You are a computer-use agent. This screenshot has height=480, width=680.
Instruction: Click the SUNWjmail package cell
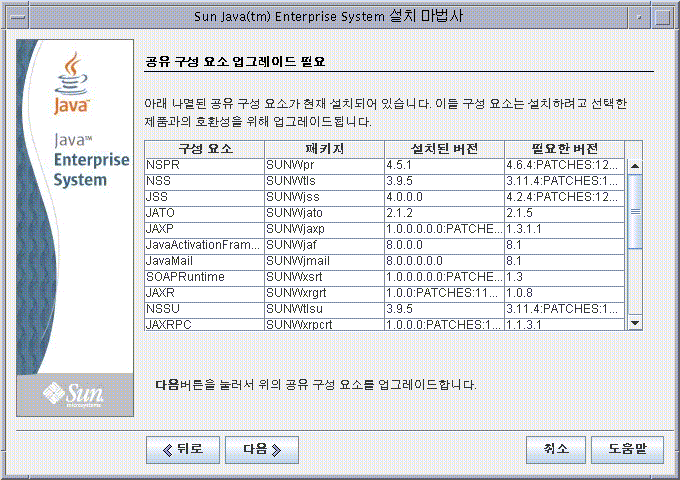point(324,261)
